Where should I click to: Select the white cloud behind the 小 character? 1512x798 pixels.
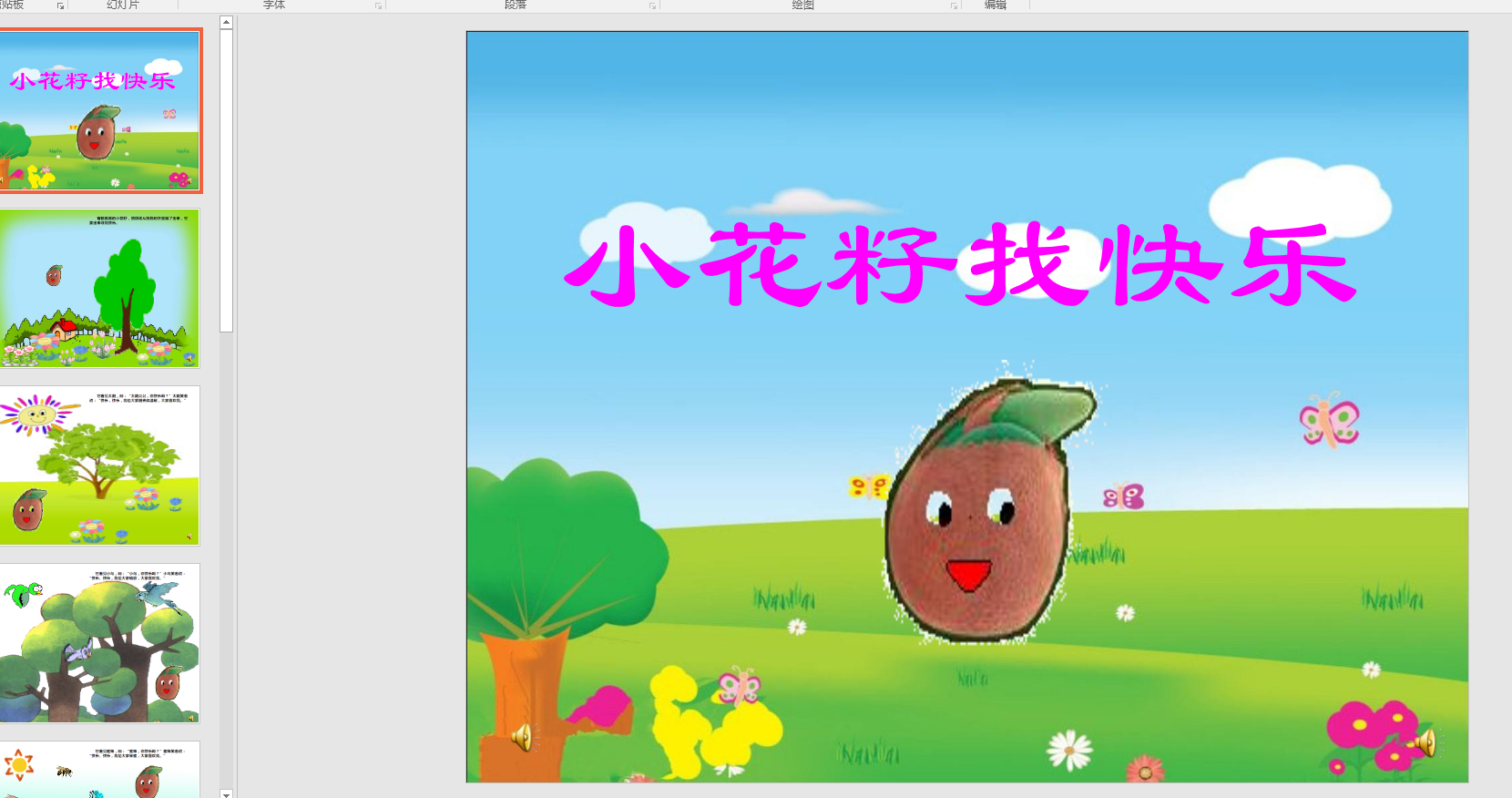tap(646, 233)
